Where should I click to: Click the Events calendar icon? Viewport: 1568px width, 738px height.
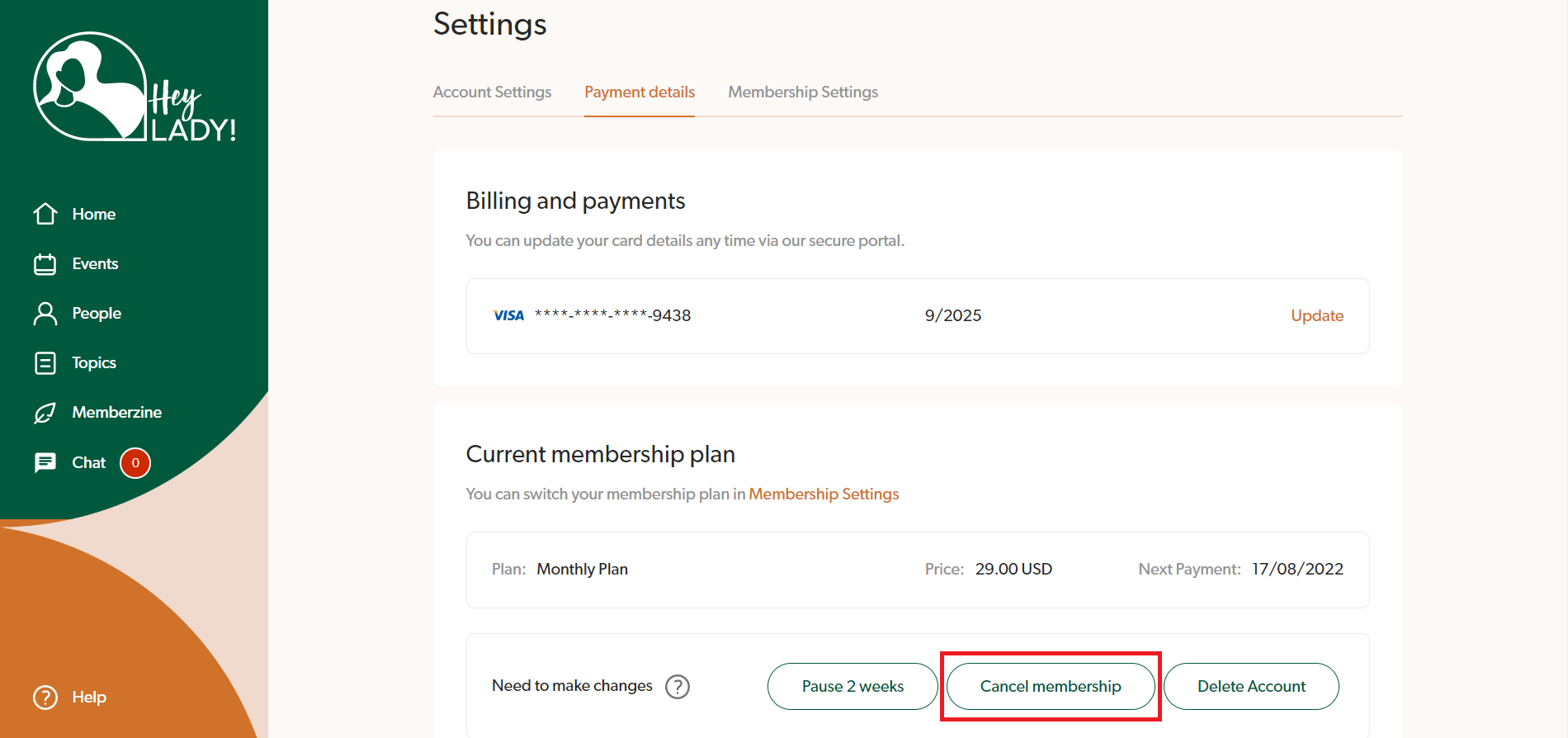pos(45,264)
